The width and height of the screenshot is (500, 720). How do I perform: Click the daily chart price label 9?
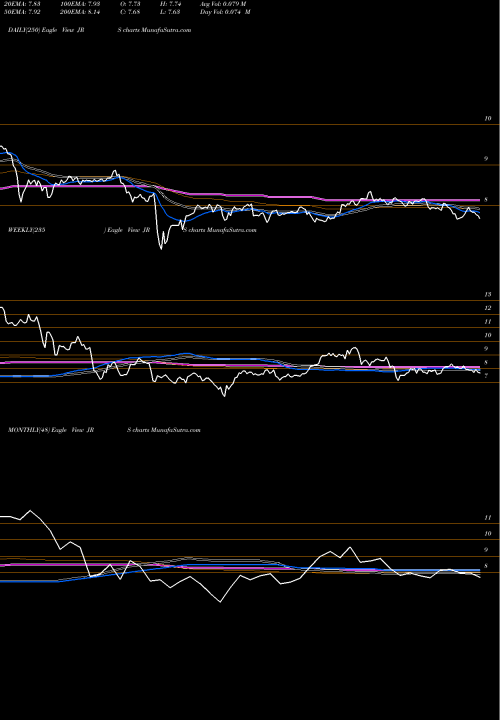tap(486, 159)
